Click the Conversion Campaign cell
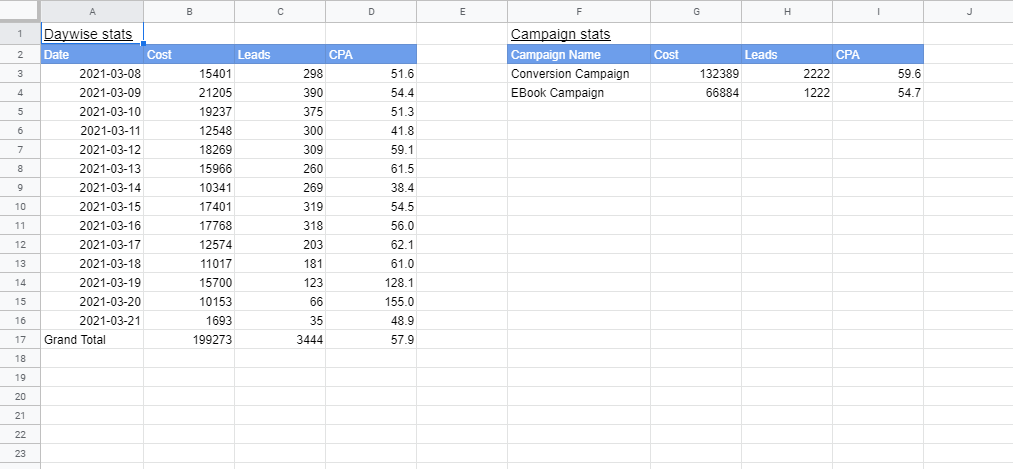Viewport: 1013px width, 469px height. (579, 74)
